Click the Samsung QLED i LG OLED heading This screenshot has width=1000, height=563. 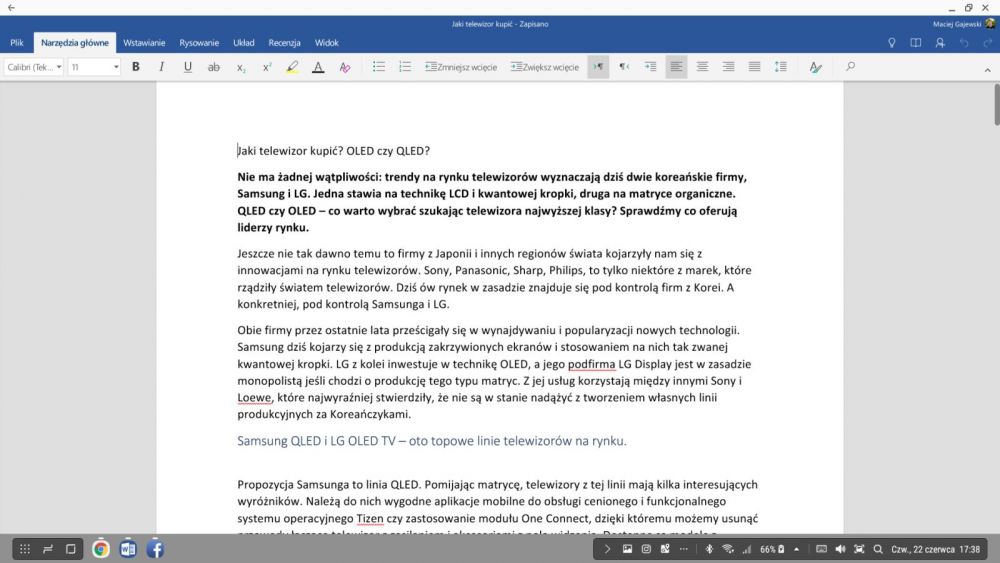coord(432,441)
